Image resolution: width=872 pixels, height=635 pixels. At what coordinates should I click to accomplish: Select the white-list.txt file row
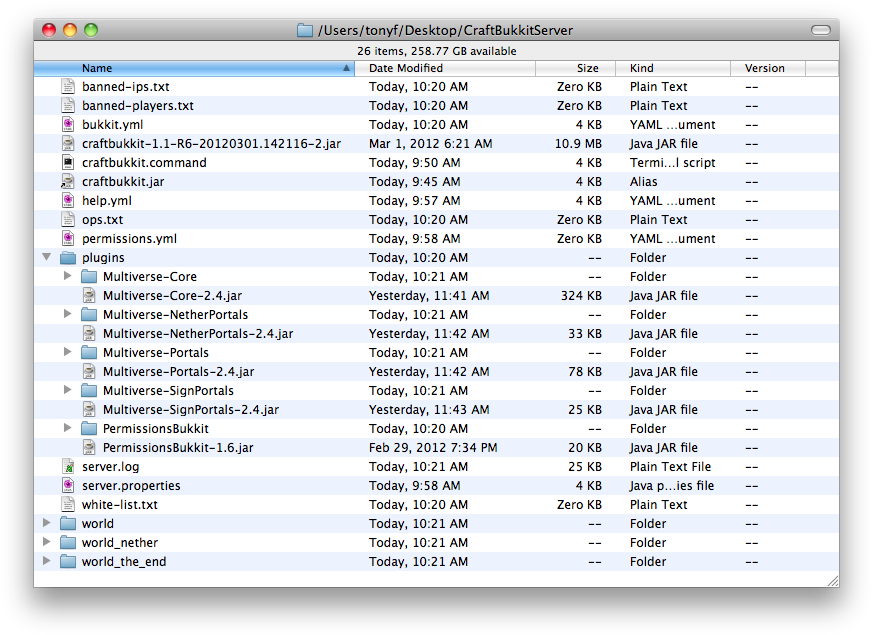click(x=250, y=504)
